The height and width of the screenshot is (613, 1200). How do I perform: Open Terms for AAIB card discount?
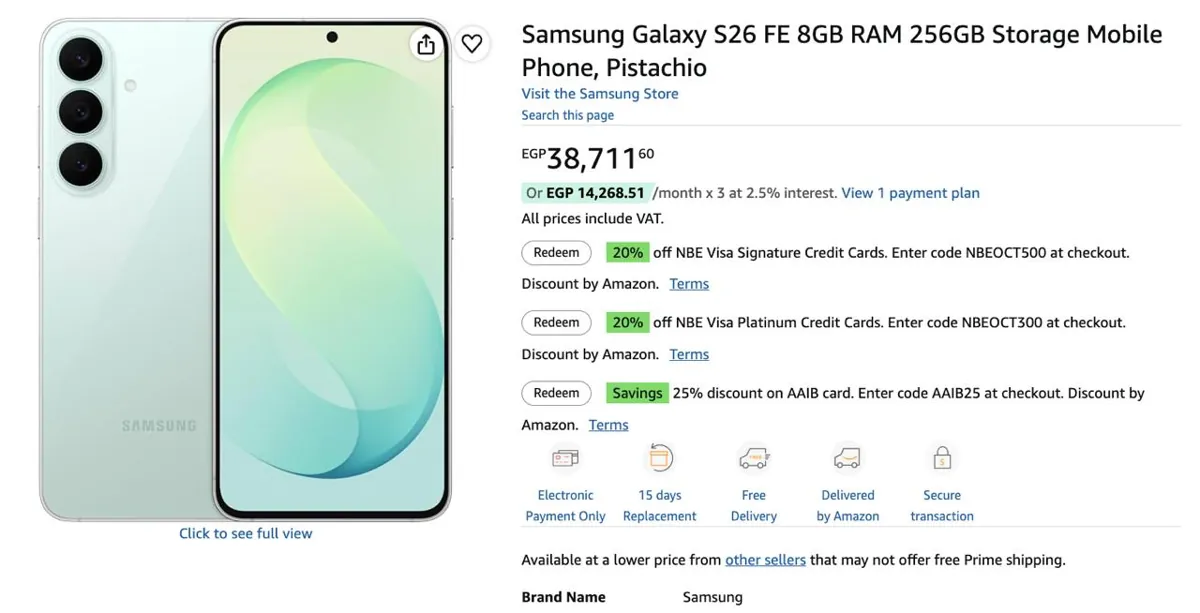click(x=608, y=425)
